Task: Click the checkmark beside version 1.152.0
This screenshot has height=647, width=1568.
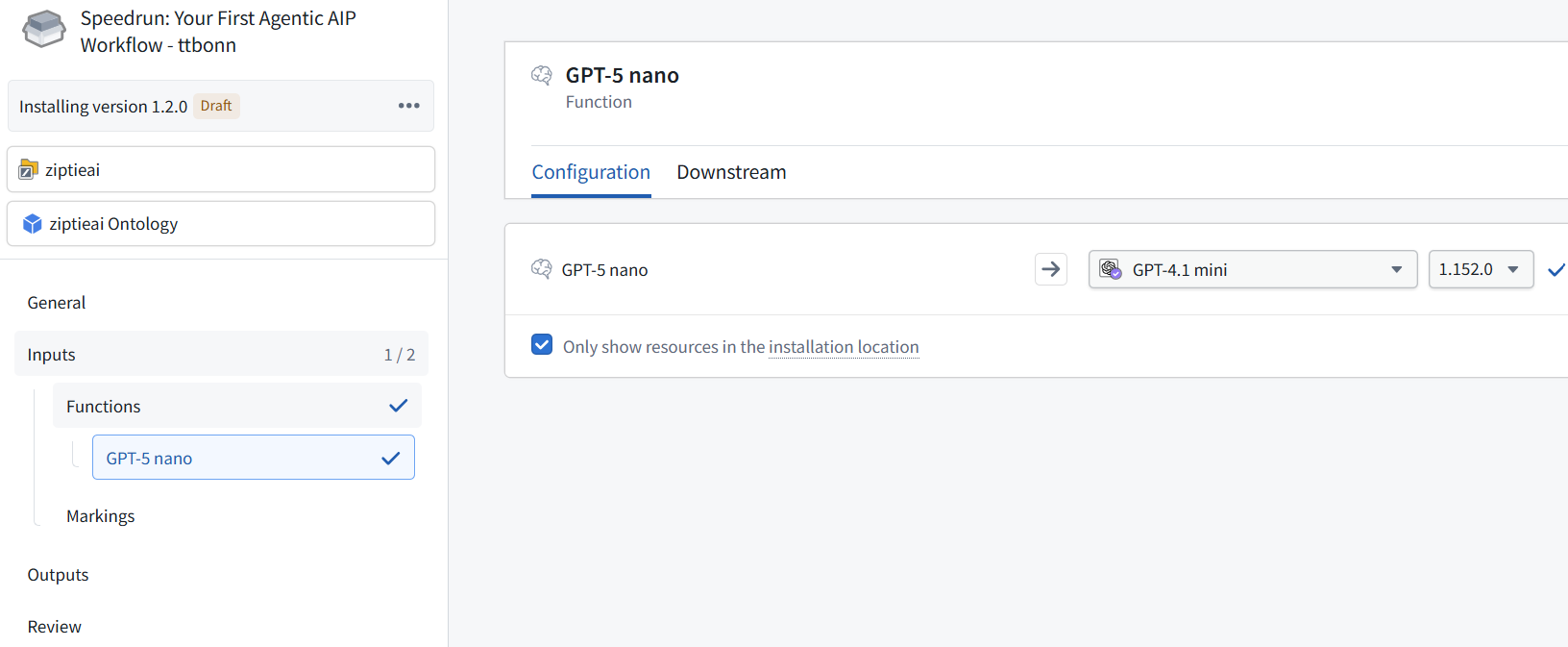Action: [1556, 270]
